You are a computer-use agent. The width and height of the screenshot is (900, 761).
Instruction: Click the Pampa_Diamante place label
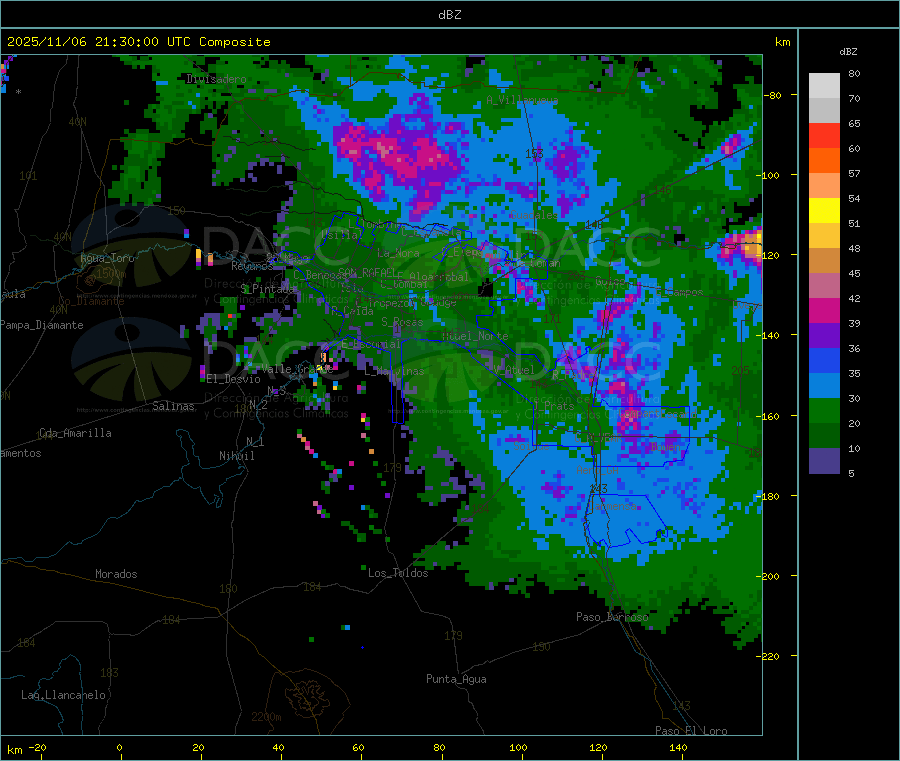click(41, 325)
